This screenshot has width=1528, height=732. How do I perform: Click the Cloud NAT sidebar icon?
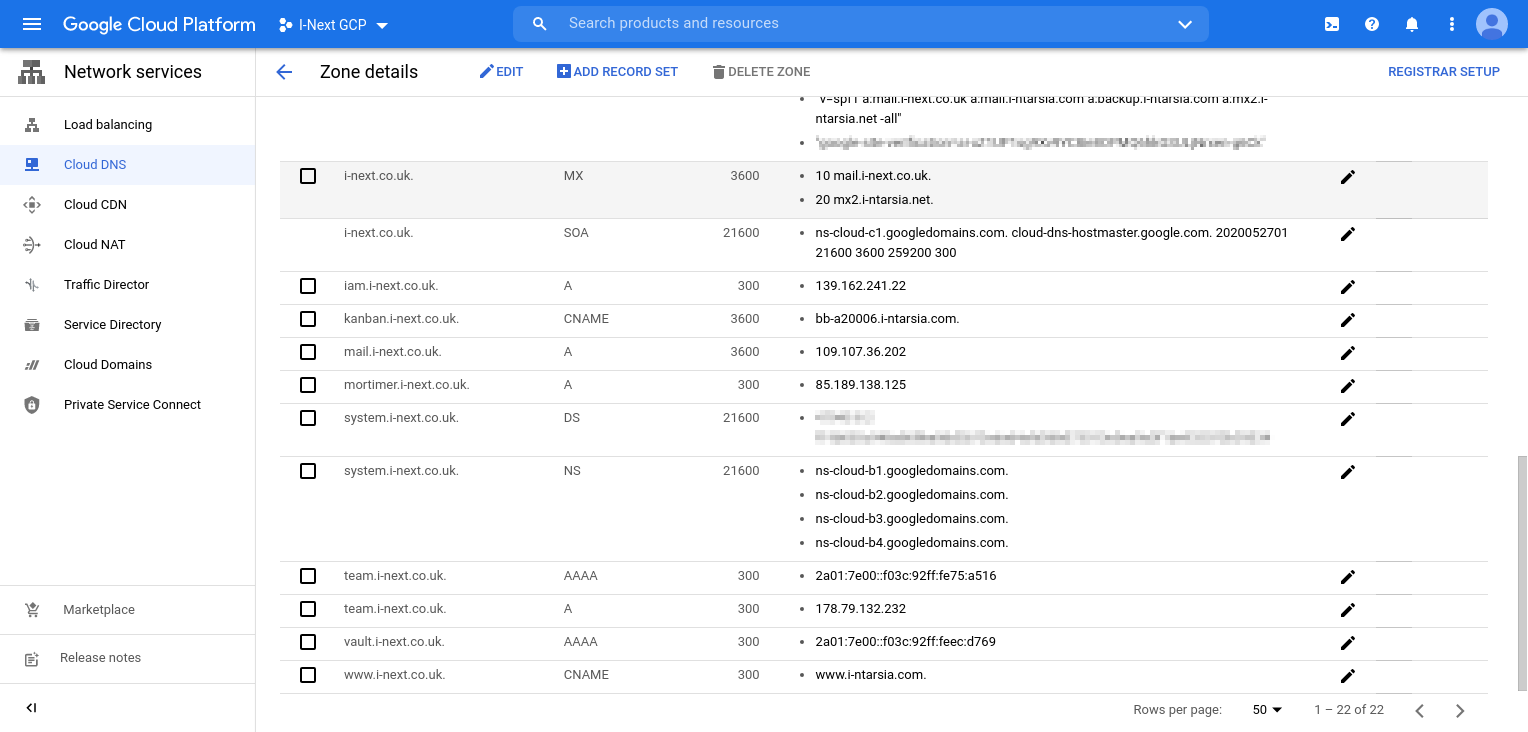pyautogui.click(x=32, y=245)
